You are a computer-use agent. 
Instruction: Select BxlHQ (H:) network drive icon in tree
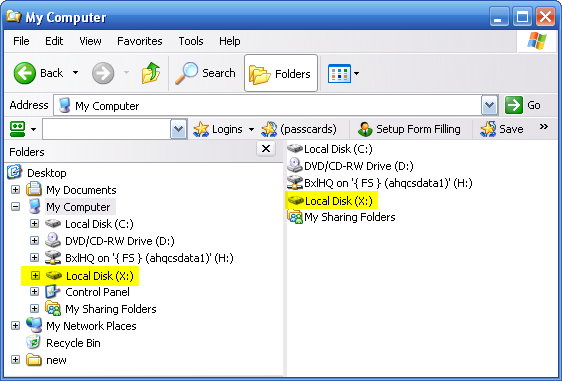pos(53,257)
